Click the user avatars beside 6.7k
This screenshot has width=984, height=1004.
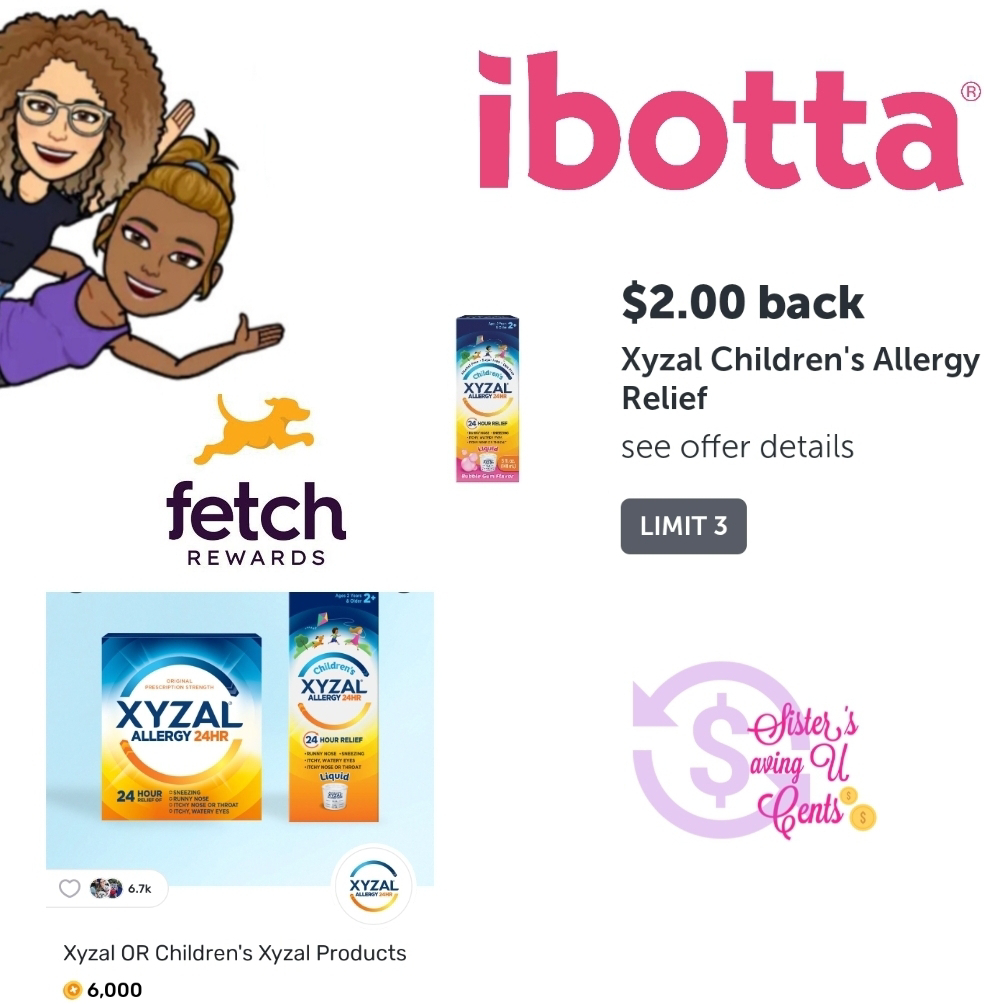coord(106,888)
